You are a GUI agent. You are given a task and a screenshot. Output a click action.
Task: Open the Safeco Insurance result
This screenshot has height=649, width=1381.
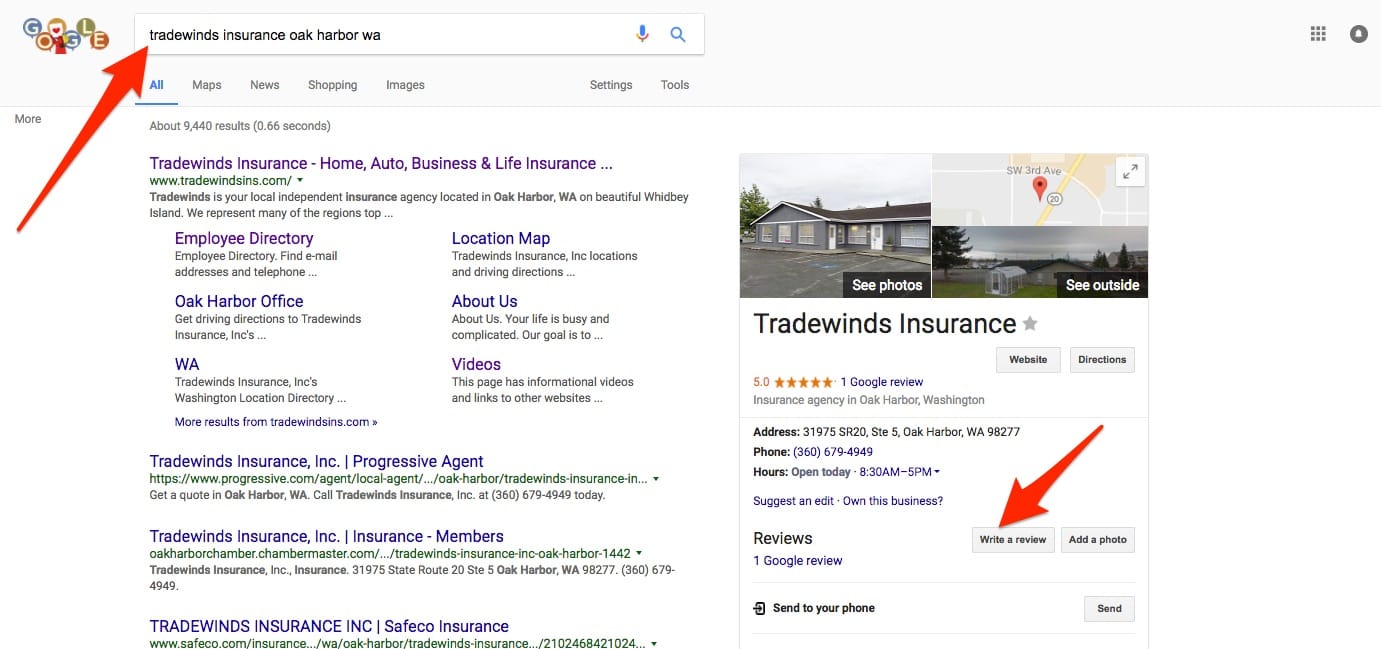329,626
